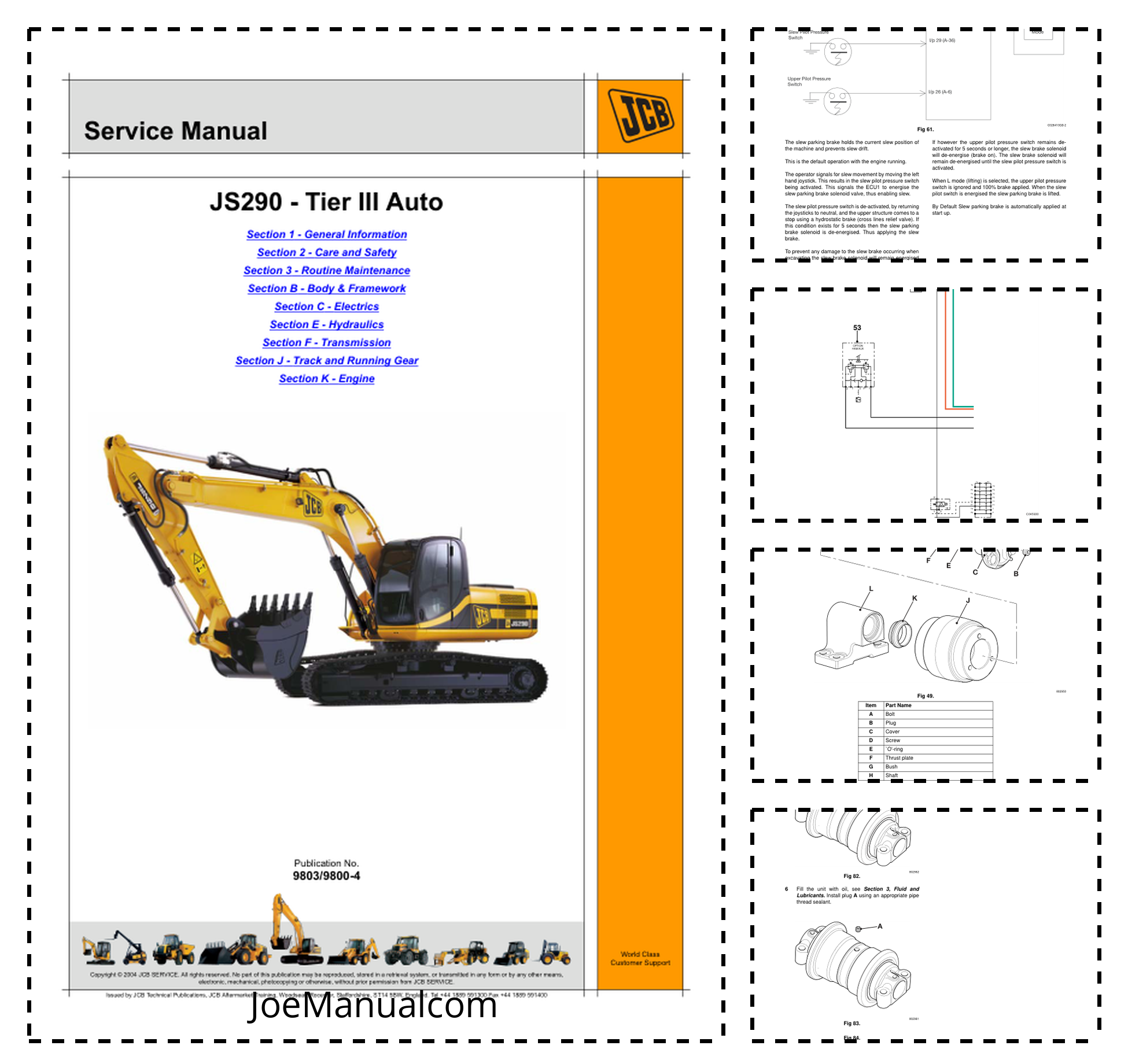Screen dimensions: 1128x1064
Task: Open Section 2 - Care and Safety link
Action: click(x=326, y=252)
